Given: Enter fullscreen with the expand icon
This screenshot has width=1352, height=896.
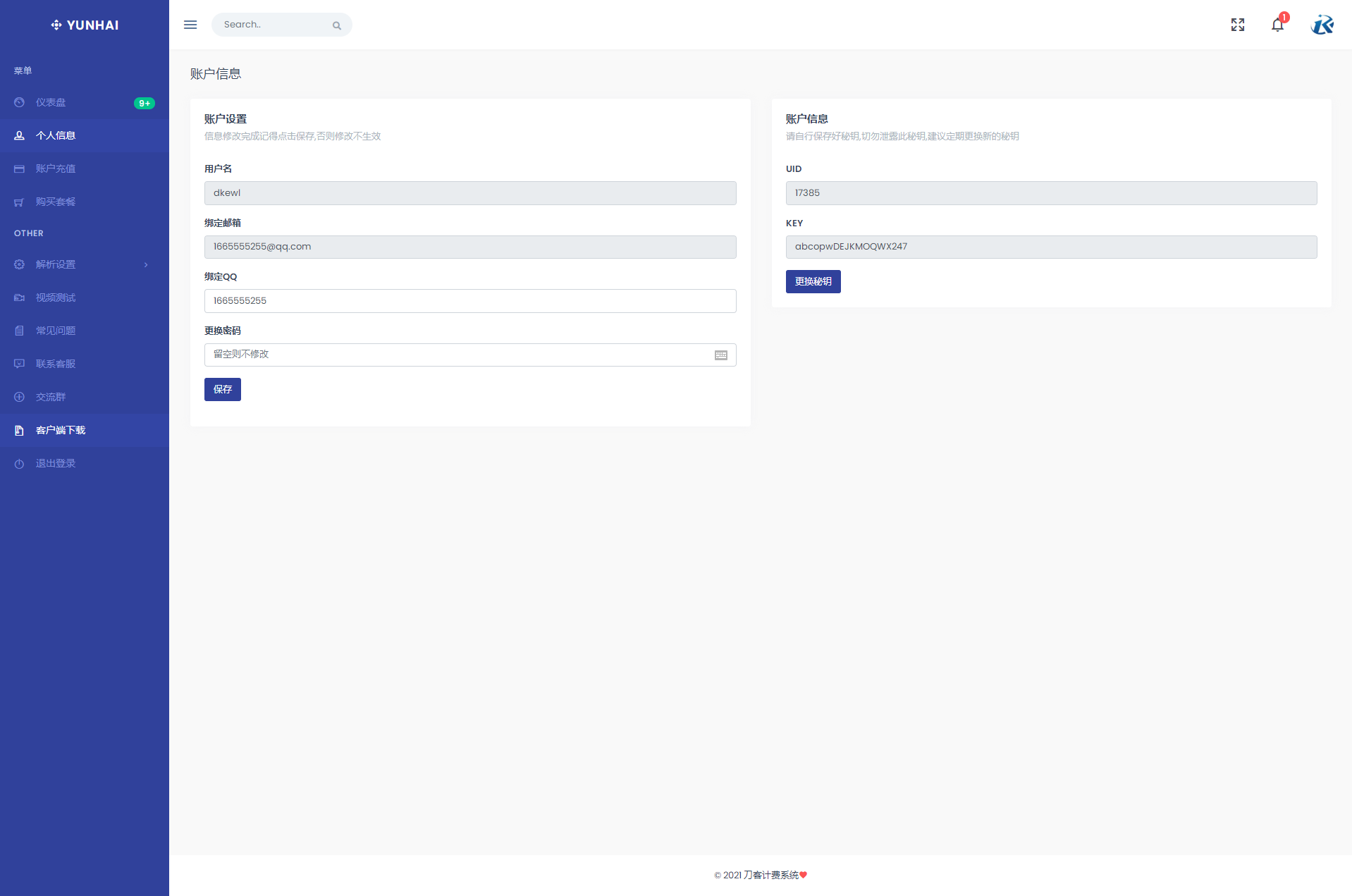Looking at the screenshot, I should [x=1237, y=25].
